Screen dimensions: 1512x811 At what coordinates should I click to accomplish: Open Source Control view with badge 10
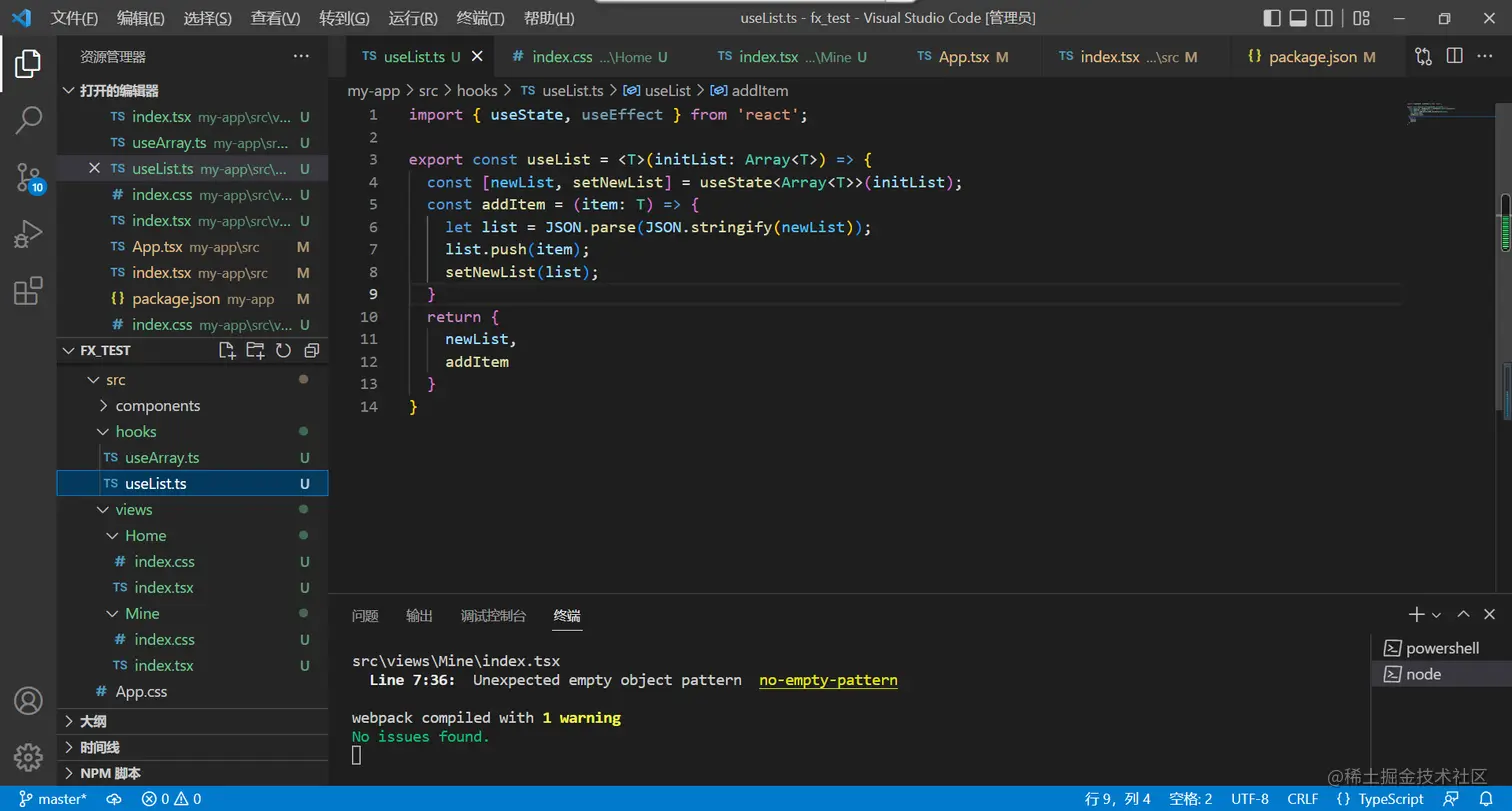(x=28, y=178)
